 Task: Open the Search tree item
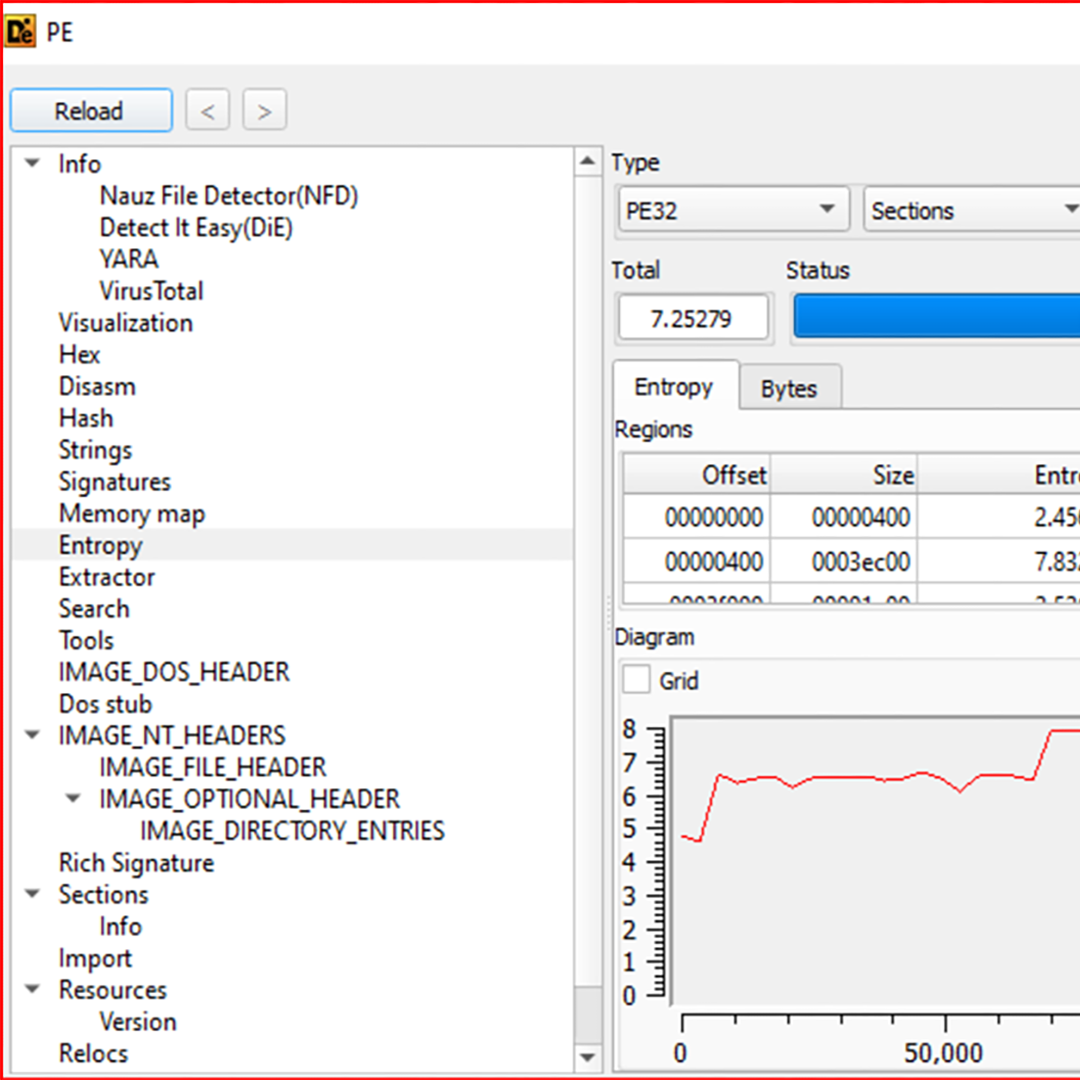click(94, 609)
